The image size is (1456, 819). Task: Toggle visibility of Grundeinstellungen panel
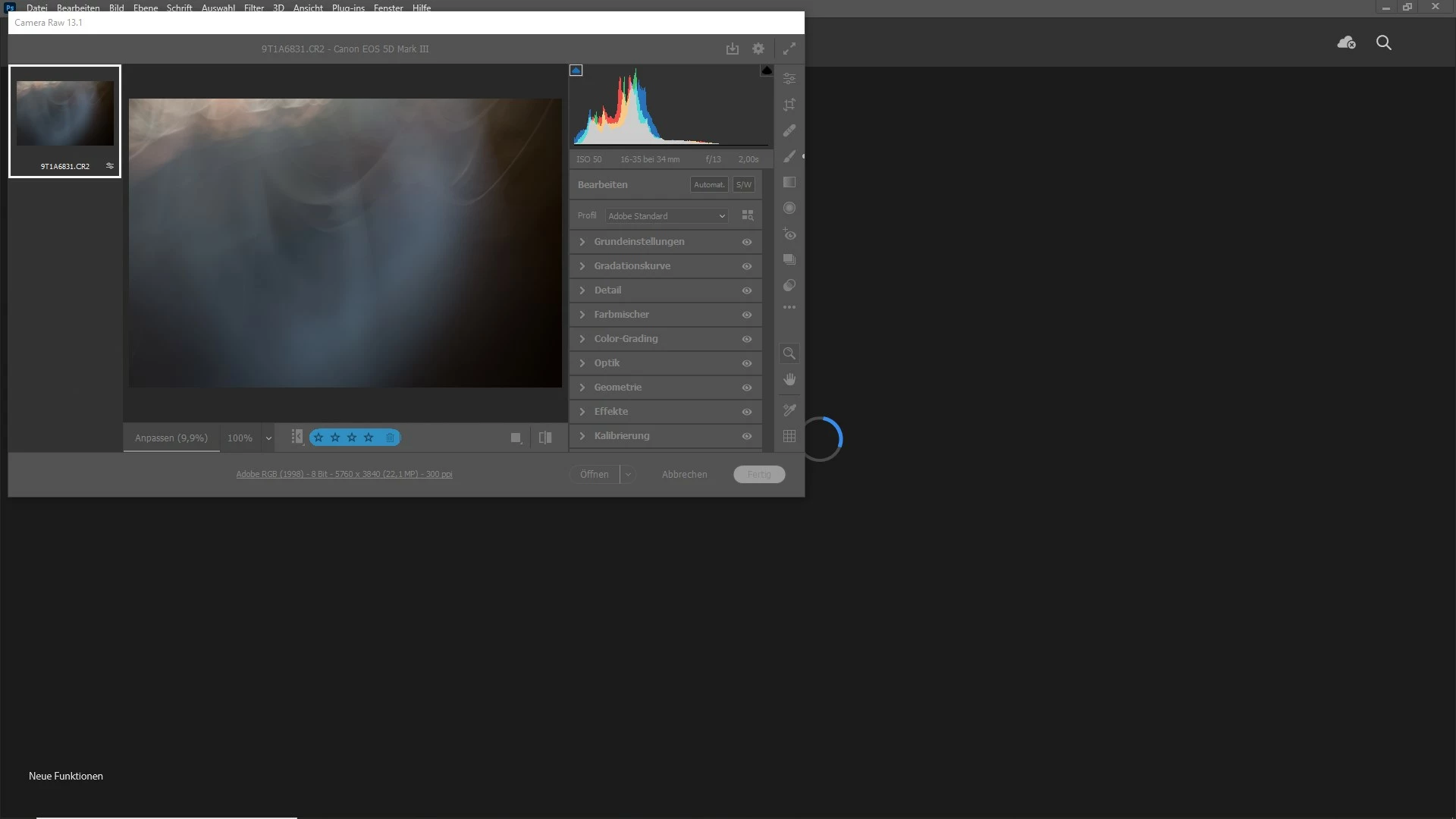pos(746,242)
